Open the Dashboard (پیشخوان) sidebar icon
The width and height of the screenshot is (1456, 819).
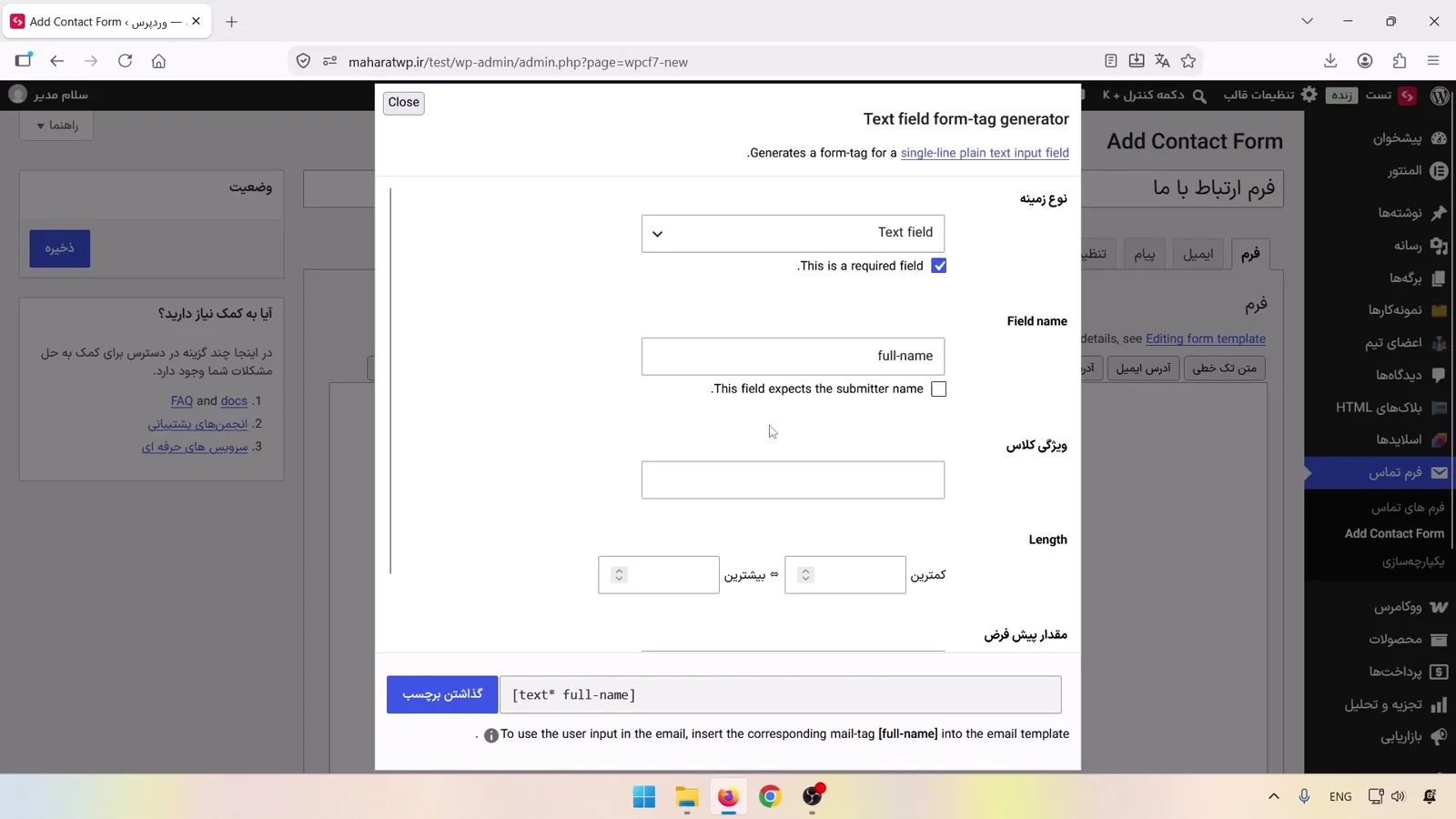(1439, 138)
